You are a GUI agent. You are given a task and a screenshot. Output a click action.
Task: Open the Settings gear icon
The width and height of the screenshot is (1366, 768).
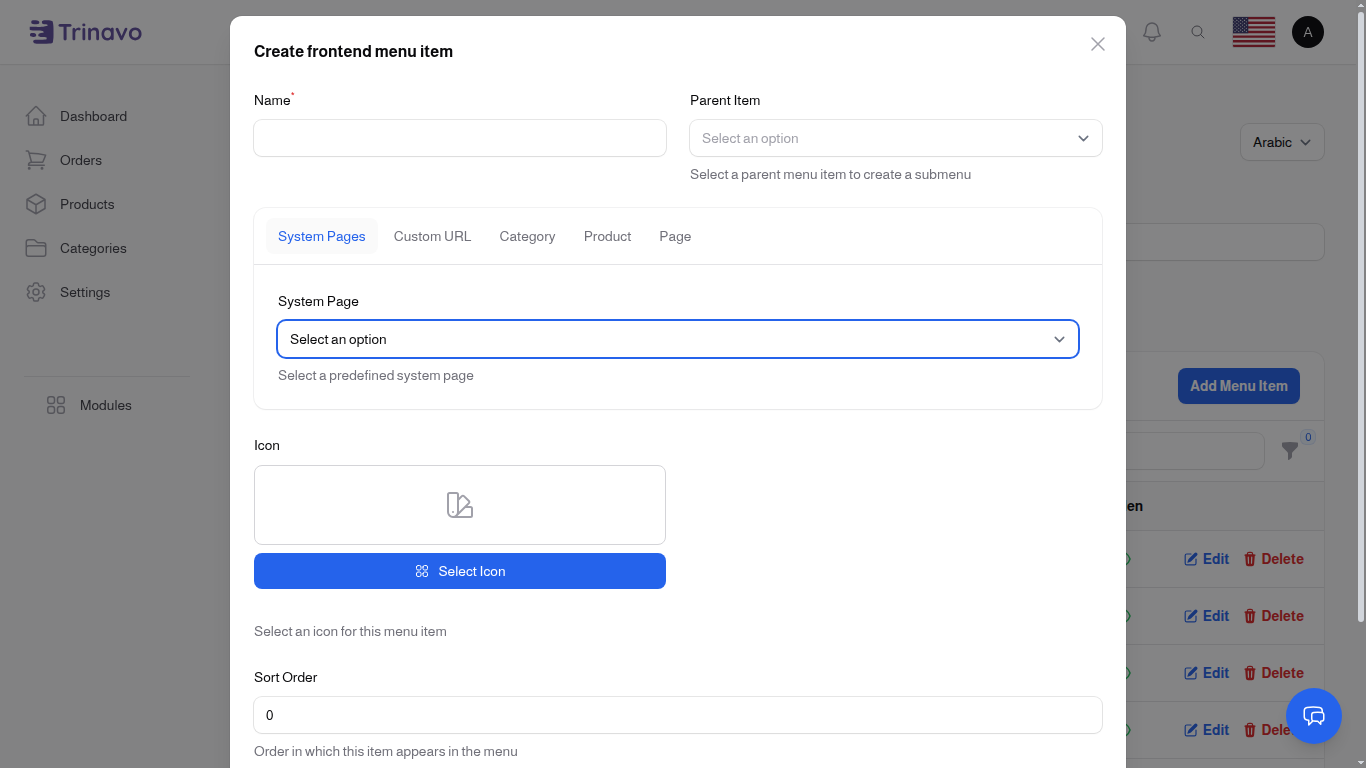pos(36,292)
